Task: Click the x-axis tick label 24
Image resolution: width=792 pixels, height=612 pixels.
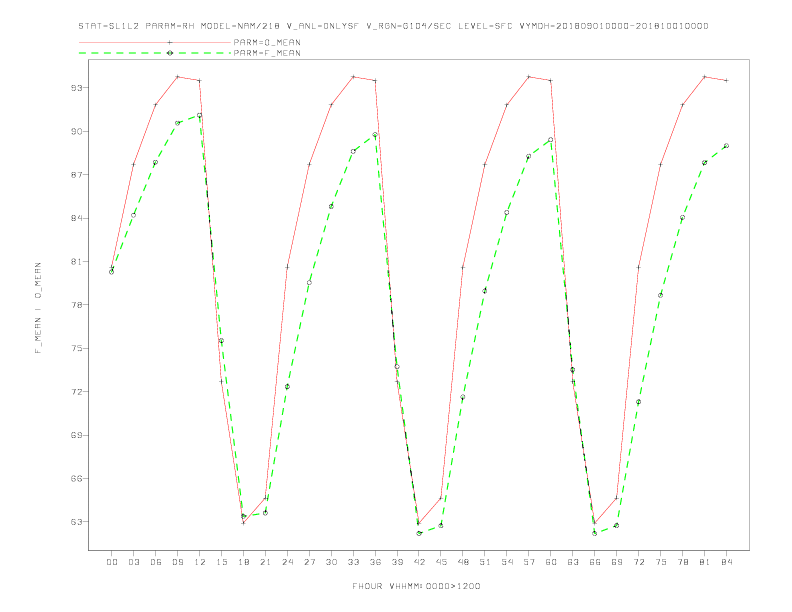Action: (287, 562)
